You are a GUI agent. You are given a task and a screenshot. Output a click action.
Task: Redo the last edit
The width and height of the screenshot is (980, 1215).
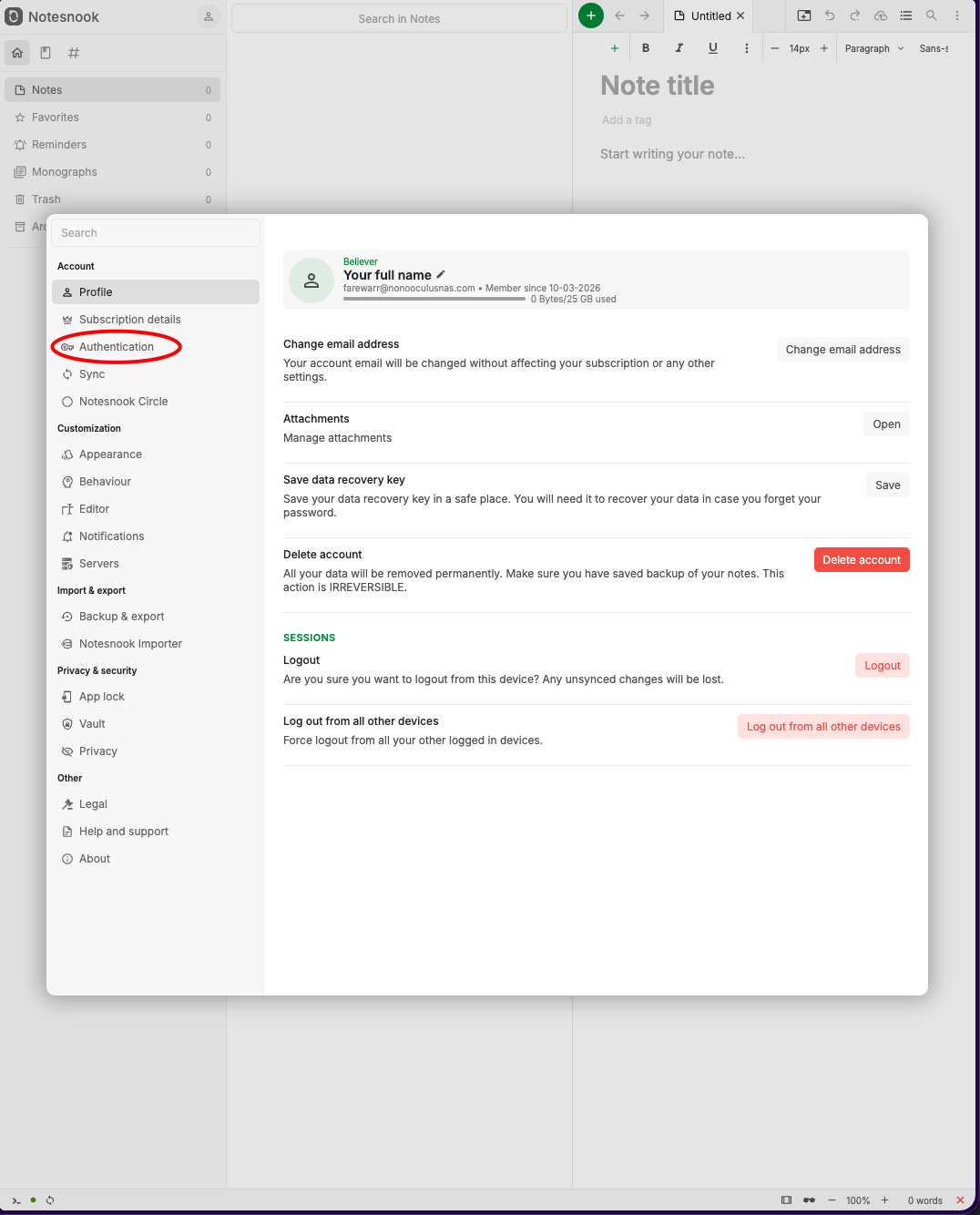[x=855, y=15]
